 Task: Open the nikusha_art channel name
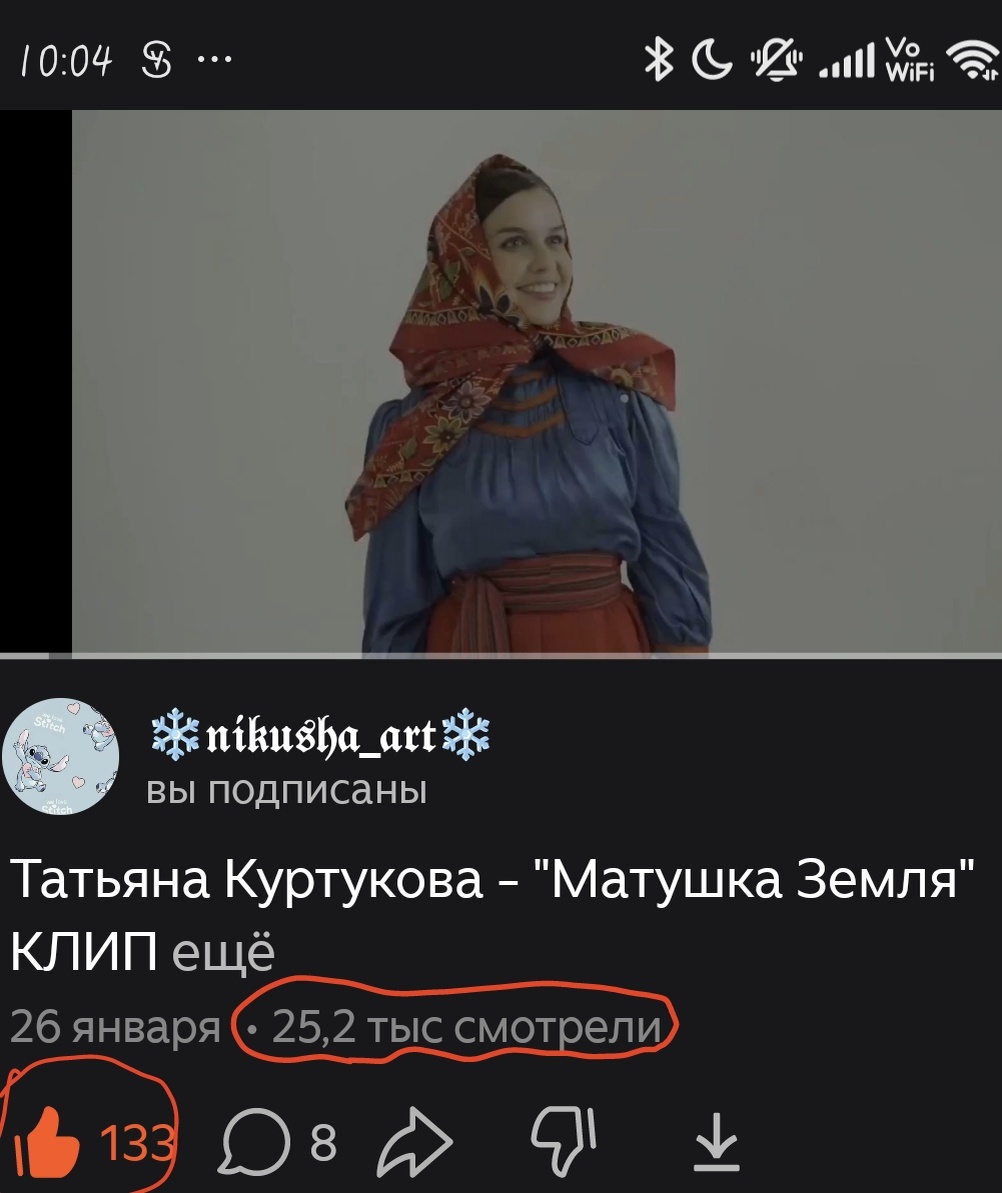pyautogui.click(x=320, y=736)
